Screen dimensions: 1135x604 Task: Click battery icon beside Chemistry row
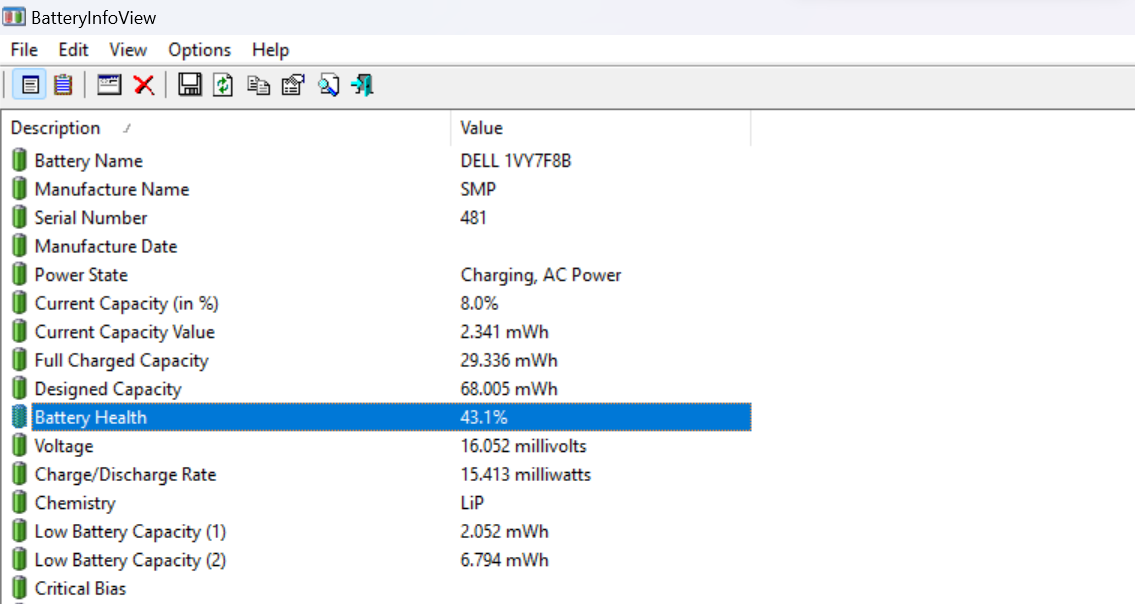20,503
